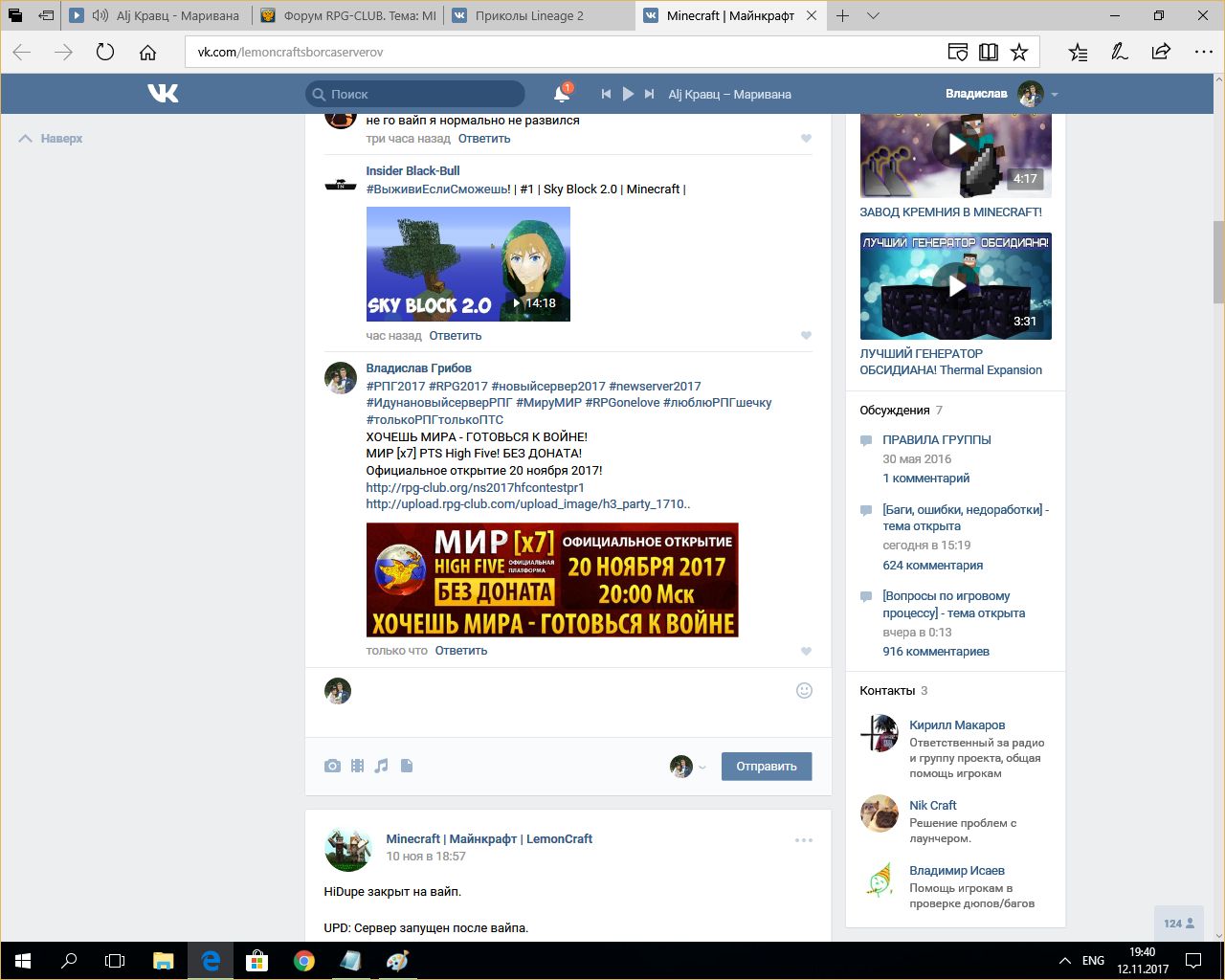Go to browser home page
1225x980 pixels.
[147, 52]
